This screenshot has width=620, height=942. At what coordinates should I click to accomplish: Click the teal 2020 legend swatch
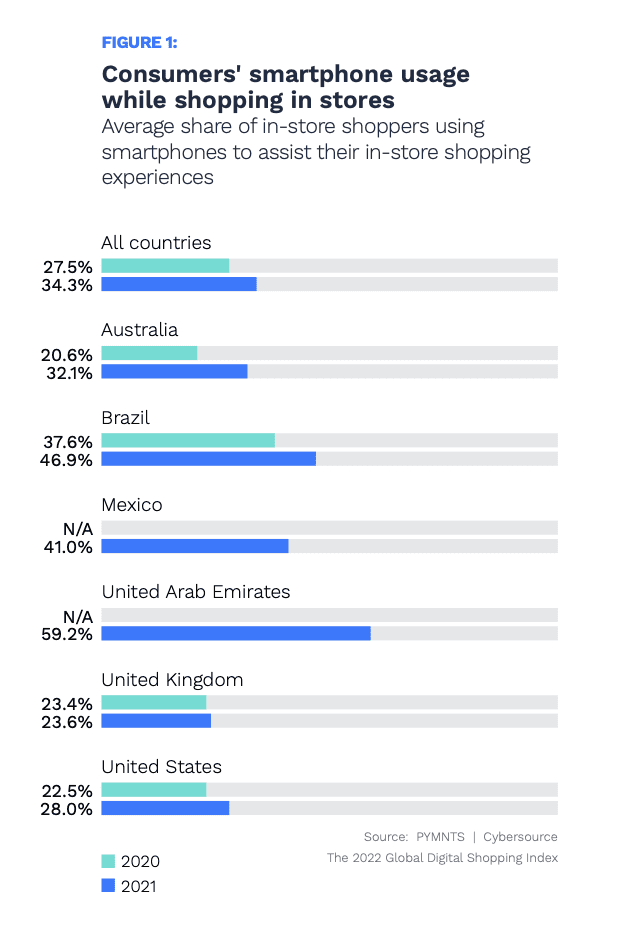coord(109,861)
